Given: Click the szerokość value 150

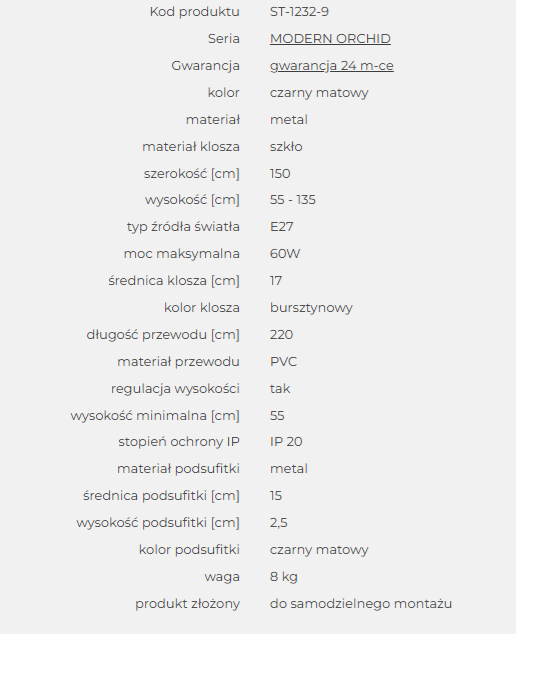Looking at the screenshot, I should tap(280, 174).
